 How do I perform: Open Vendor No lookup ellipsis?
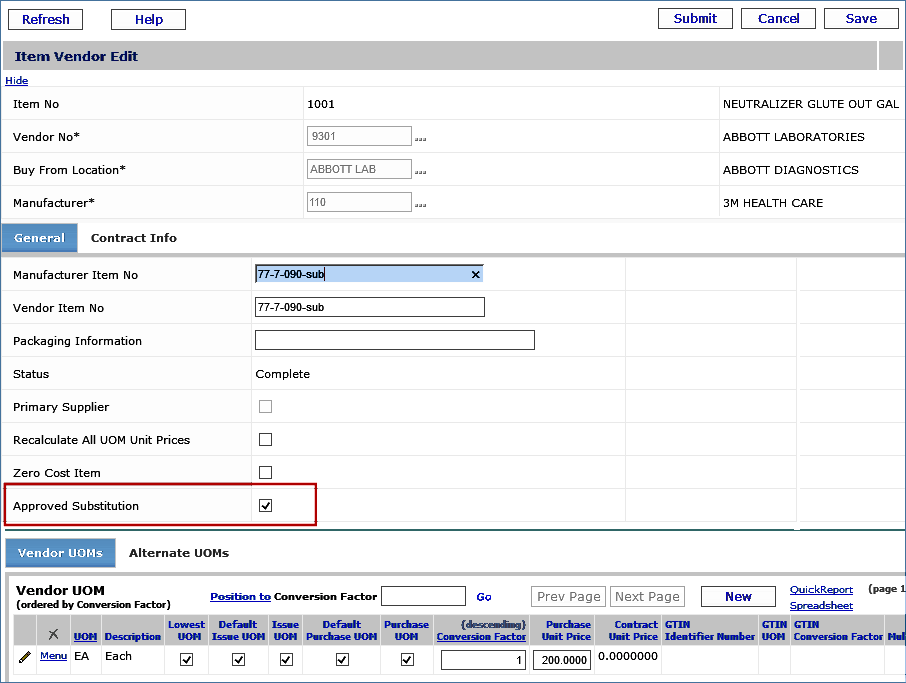420,138
